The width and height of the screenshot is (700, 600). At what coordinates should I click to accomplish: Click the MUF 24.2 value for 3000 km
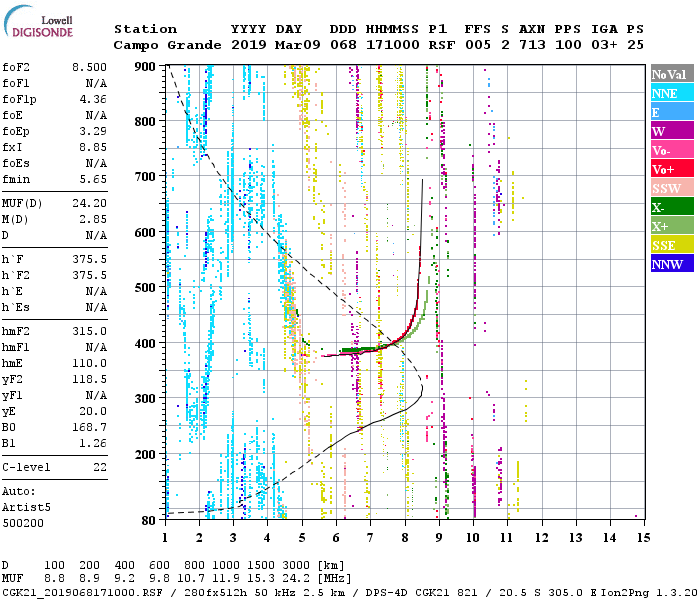click(296, 579)
